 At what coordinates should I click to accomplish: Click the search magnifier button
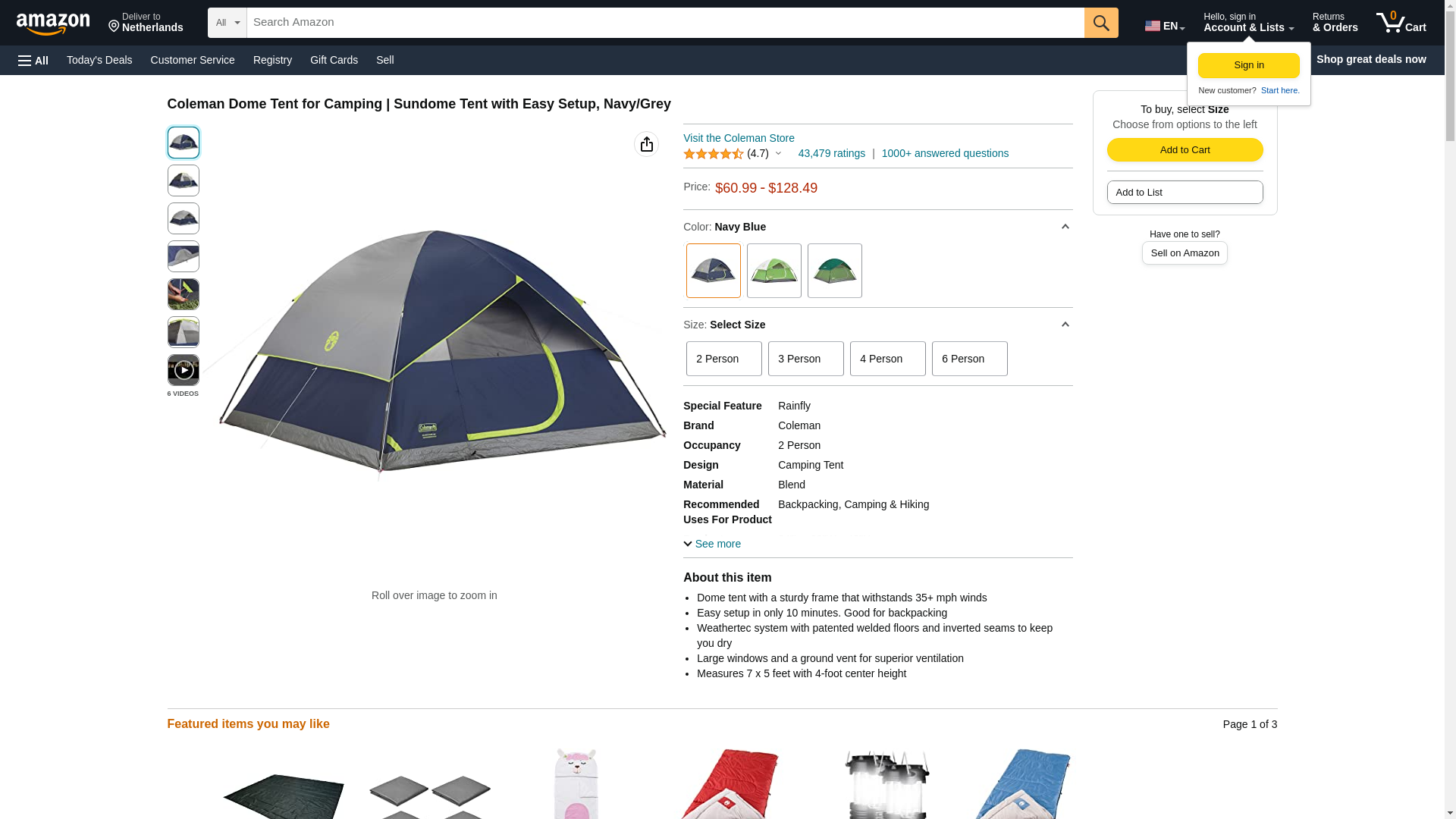(x=1101, y=23)
